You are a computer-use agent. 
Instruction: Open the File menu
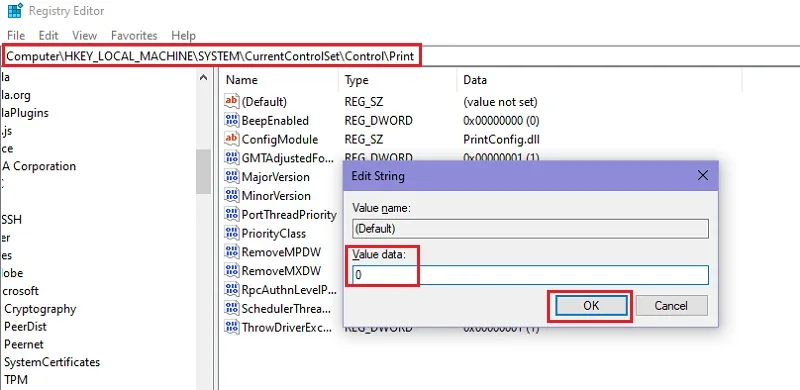(16, 35)
